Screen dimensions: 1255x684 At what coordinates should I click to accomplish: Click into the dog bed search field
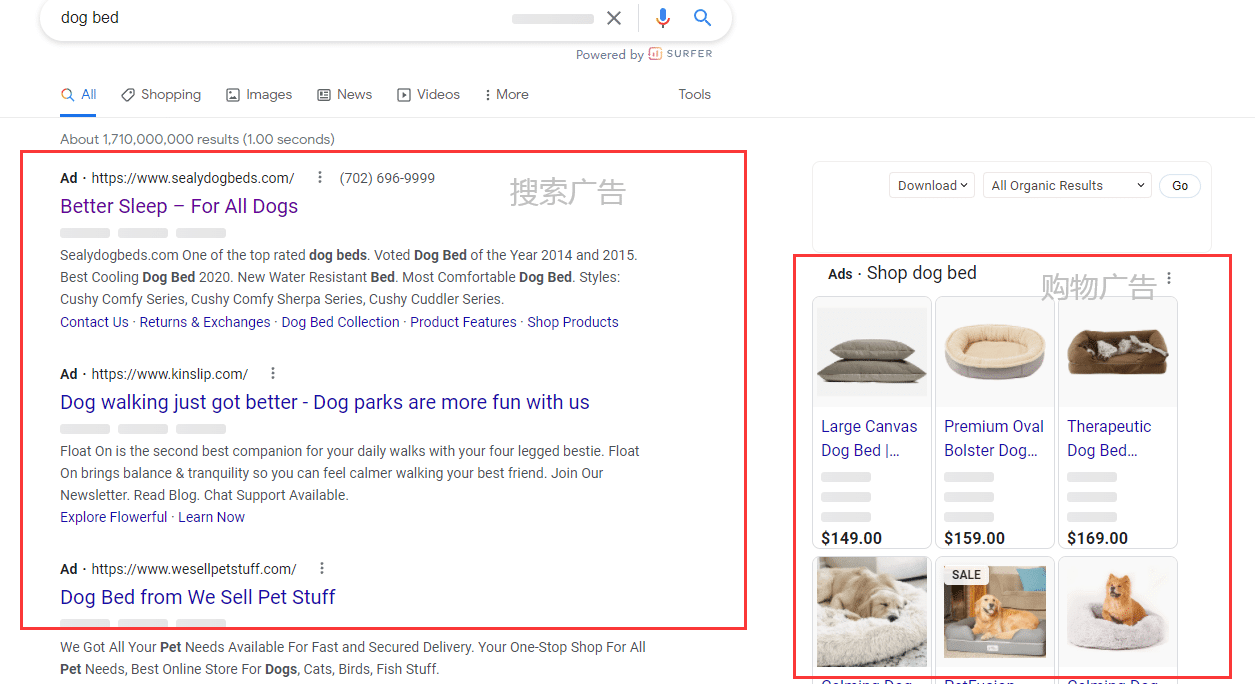click(x=280, y=18)
